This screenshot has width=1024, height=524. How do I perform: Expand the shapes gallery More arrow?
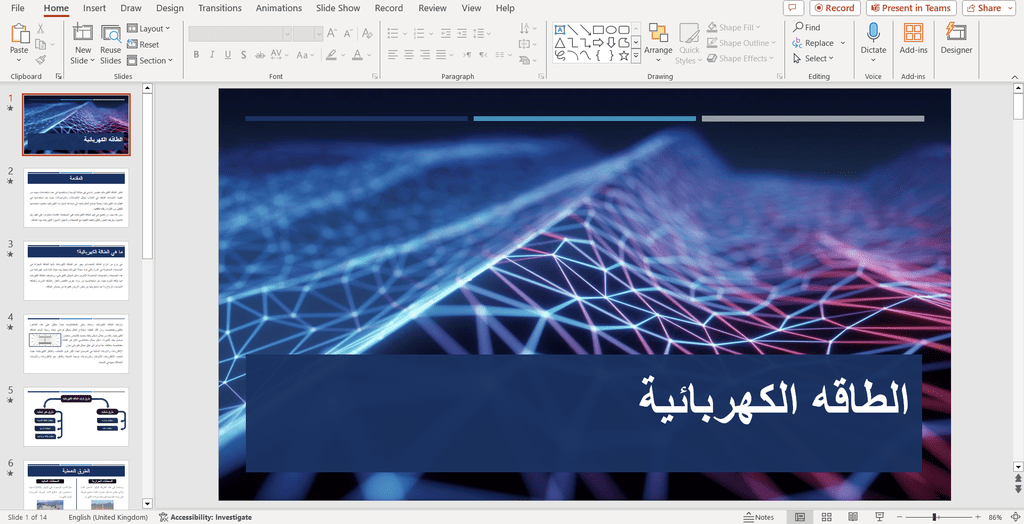coord(636,57)
